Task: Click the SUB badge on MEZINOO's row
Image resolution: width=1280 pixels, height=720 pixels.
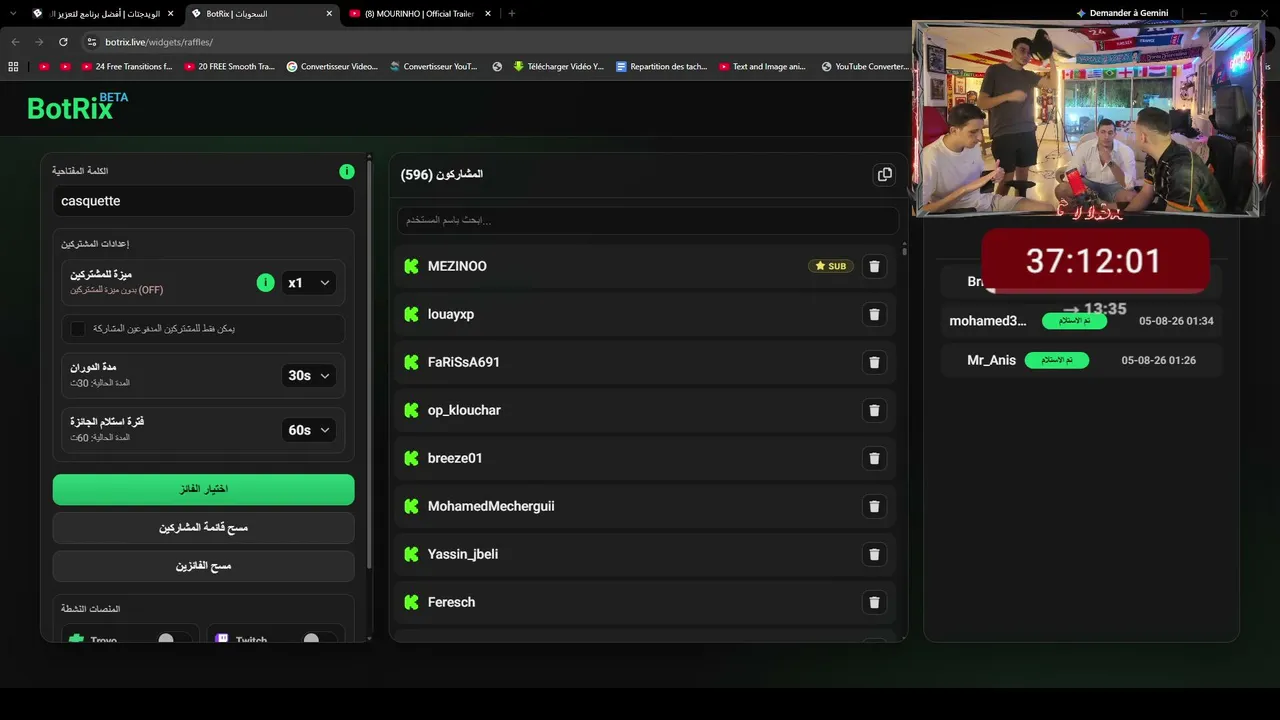Action: [x=831, y=266]
